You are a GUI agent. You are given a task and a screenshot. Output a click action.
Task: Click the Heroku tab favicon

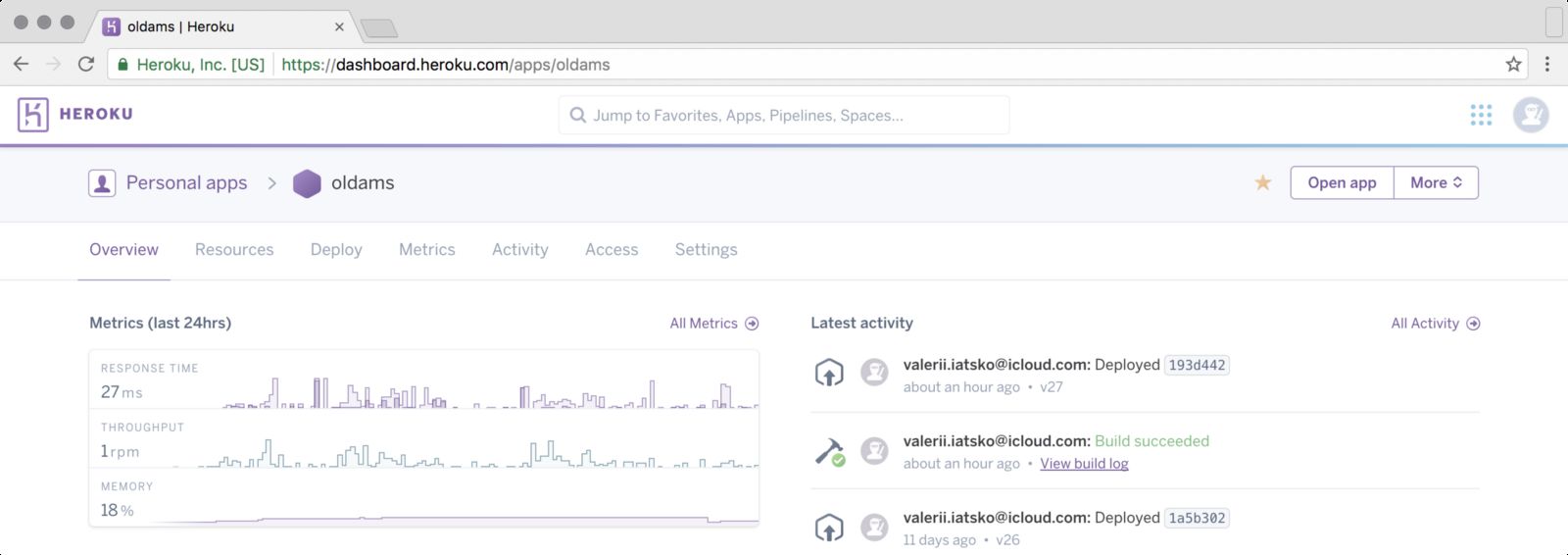coord(112,26)
